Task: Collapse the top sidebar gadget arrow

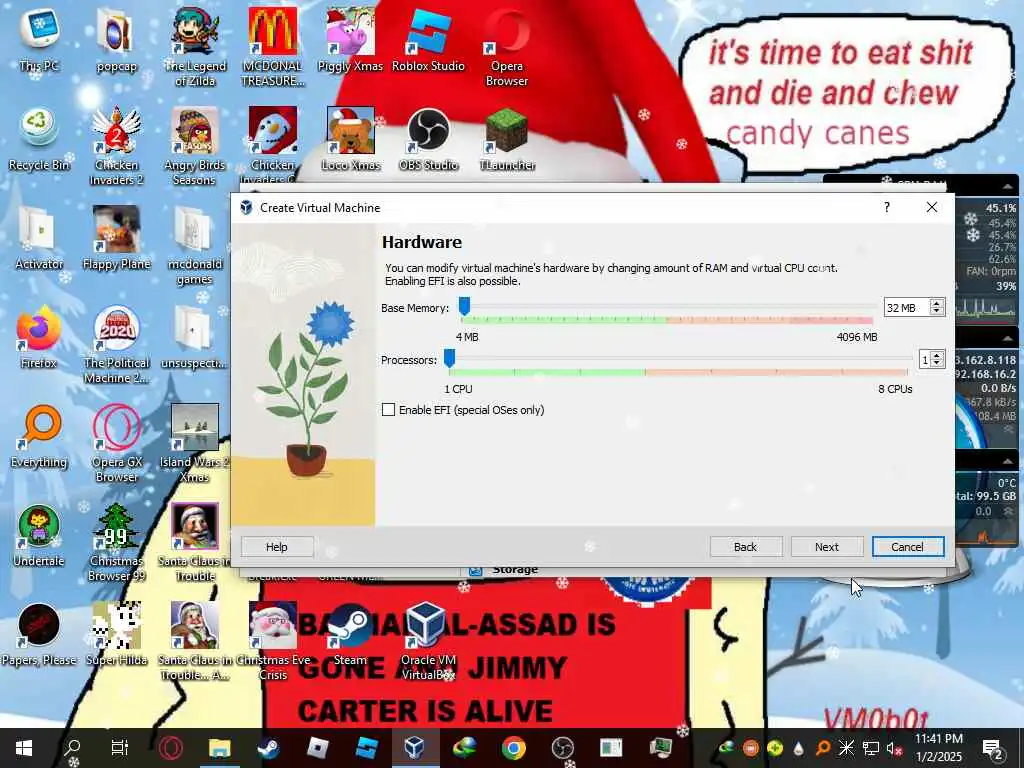Action: click(x=1008, y=186)
